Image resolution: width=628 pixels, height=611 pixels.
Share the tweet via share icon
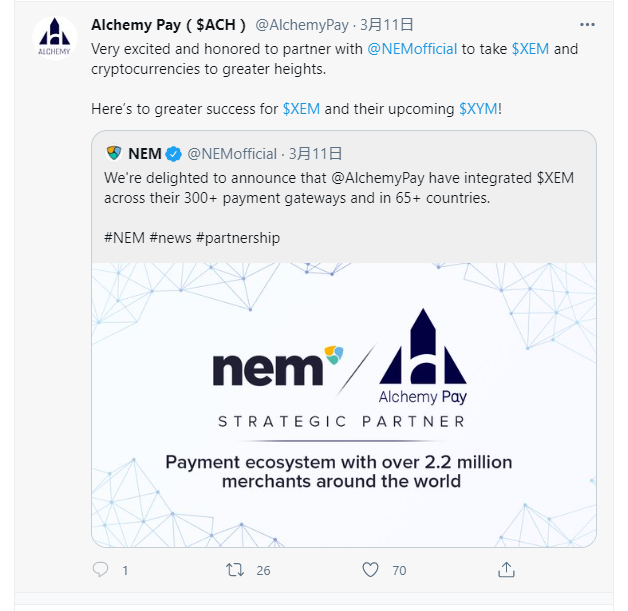click(x=506, y=570)
